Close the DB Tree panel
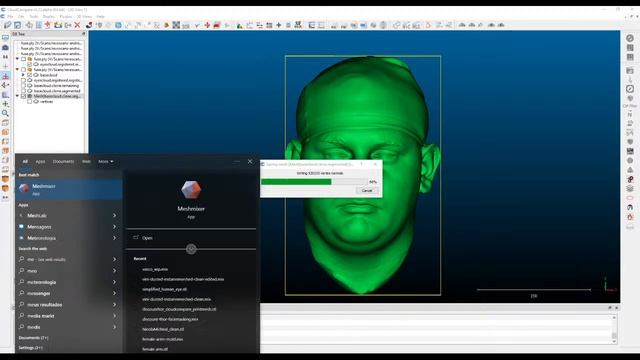Screen dimensions: 640x360 tap(84, 34)
